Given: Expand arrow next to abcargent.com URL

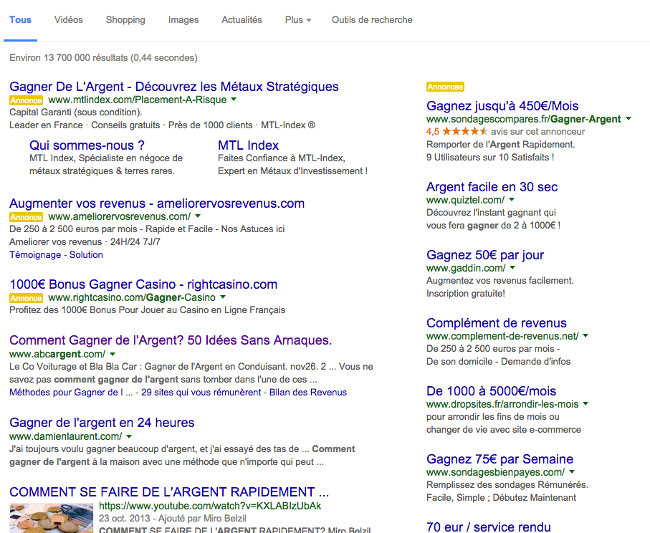Looking at the screenshot, I should pyautogui.click(x=112, y=354).
